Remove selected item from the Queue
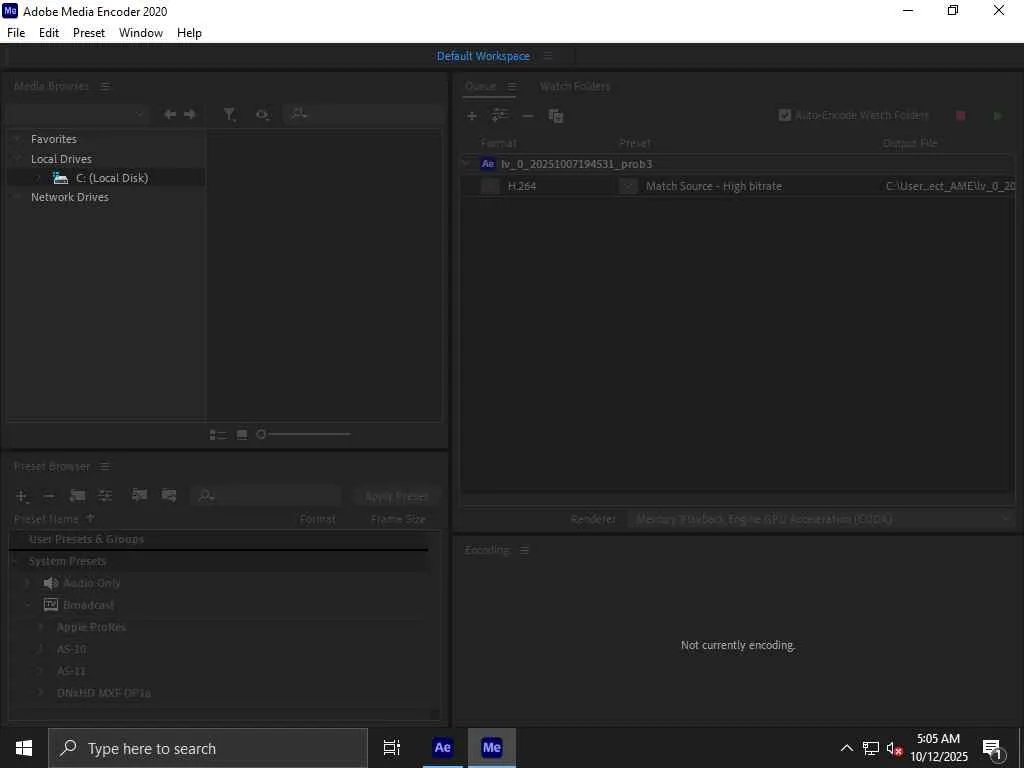 pyautogui.click(x=528, y=116)
